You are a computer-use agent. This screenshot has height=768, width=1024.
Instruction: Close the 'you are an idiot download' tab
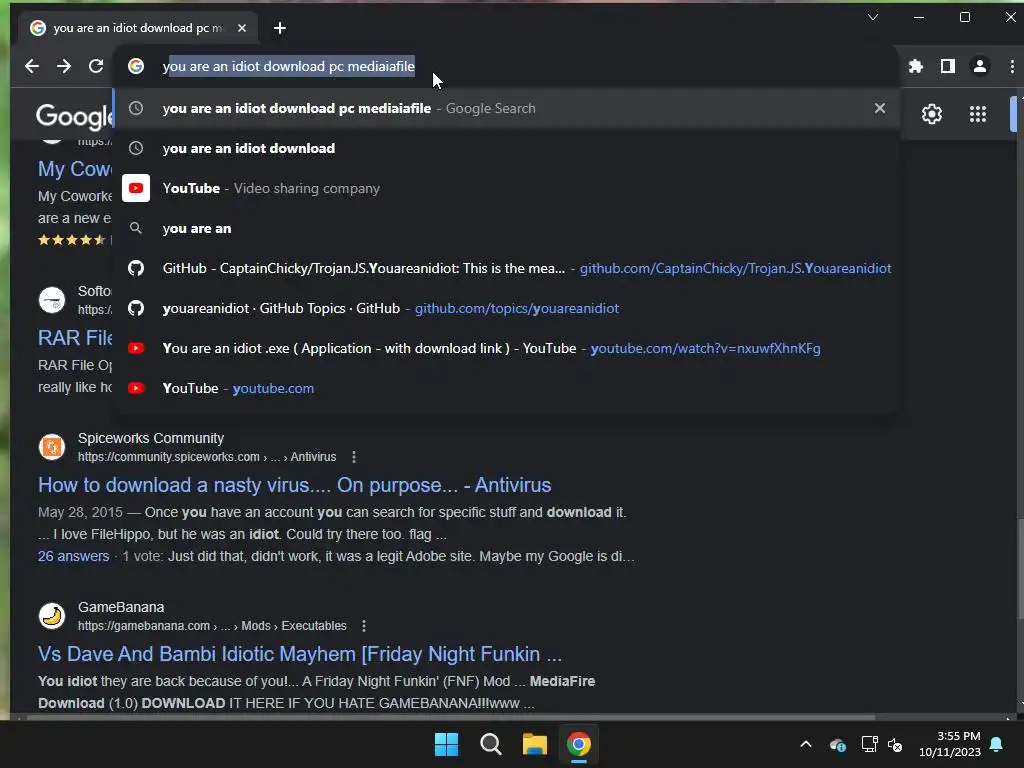[x=242, y=28]
